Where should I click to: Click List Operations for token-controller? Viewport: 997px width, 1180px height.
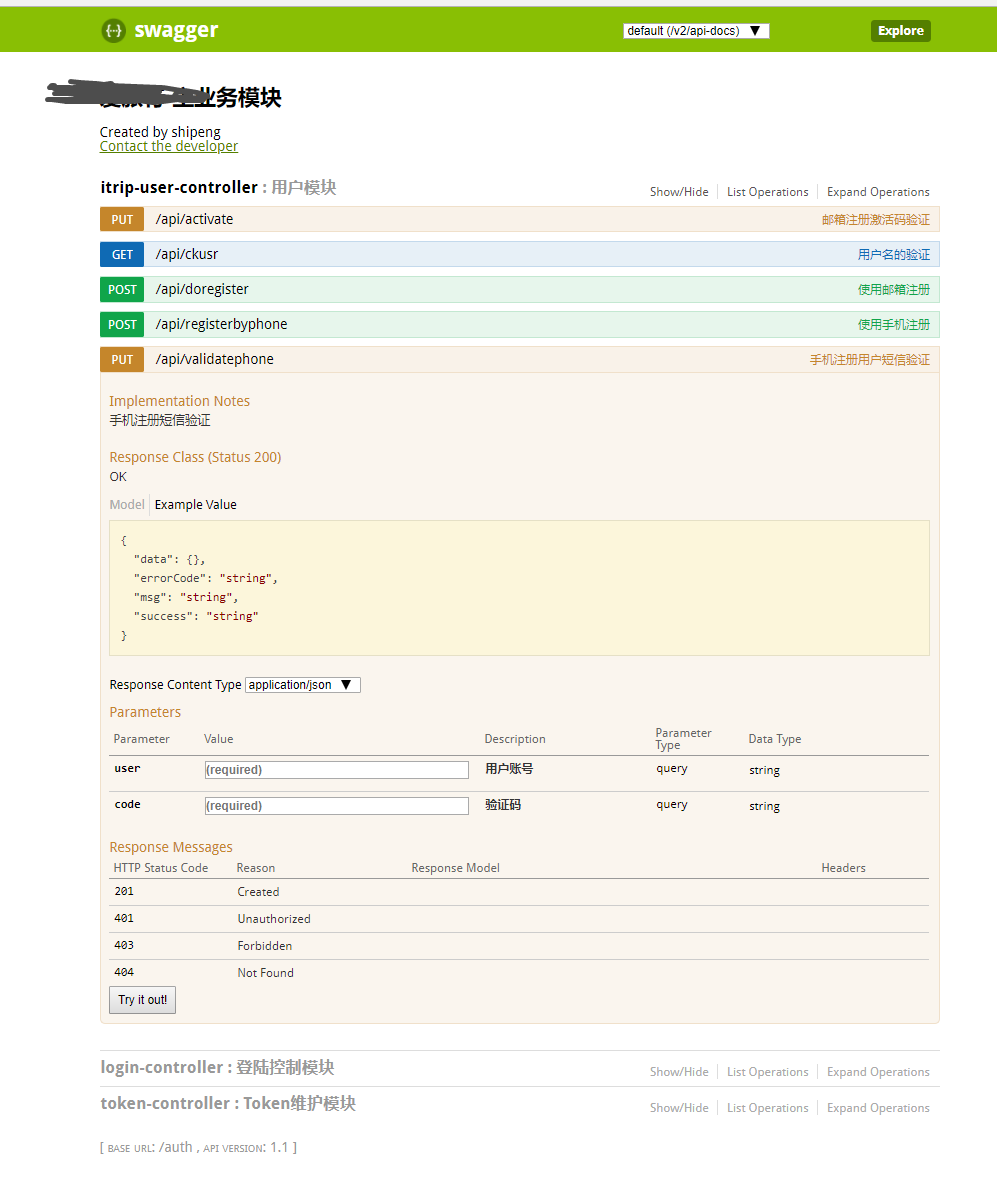point(768,1109)
